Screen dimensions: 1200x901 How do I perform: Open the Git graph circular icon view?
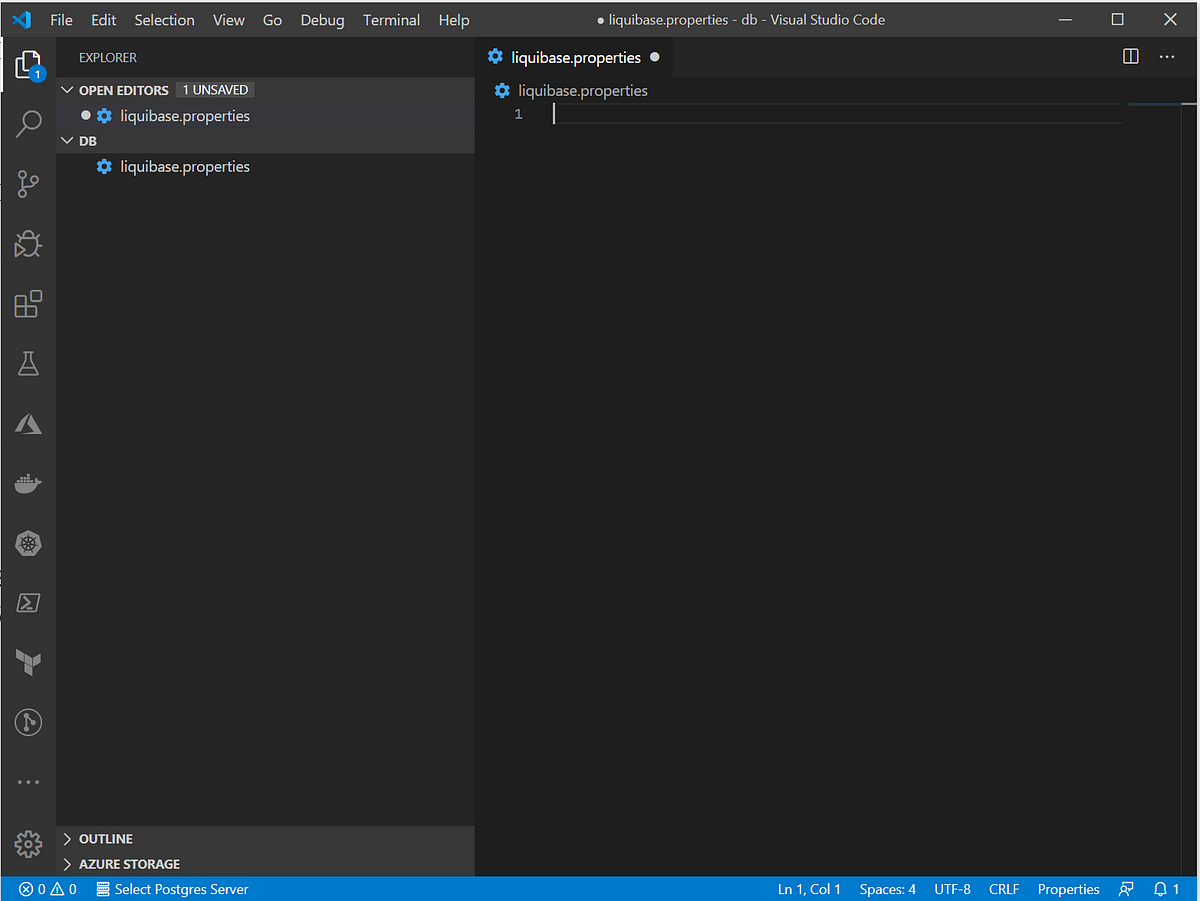(28, 722)
